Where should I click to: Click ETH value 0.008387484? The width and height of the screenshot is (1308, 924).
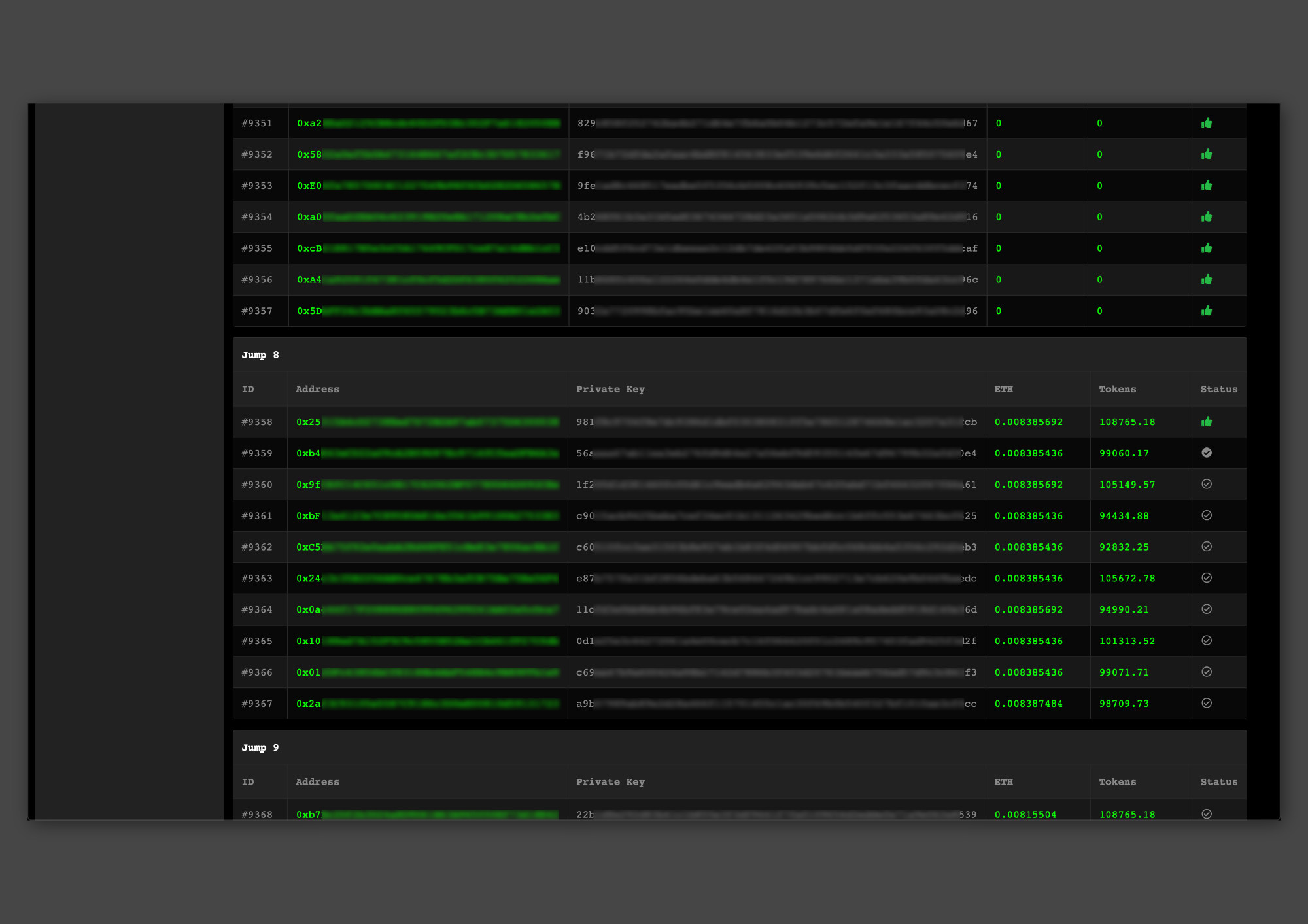coord(1029,704)
